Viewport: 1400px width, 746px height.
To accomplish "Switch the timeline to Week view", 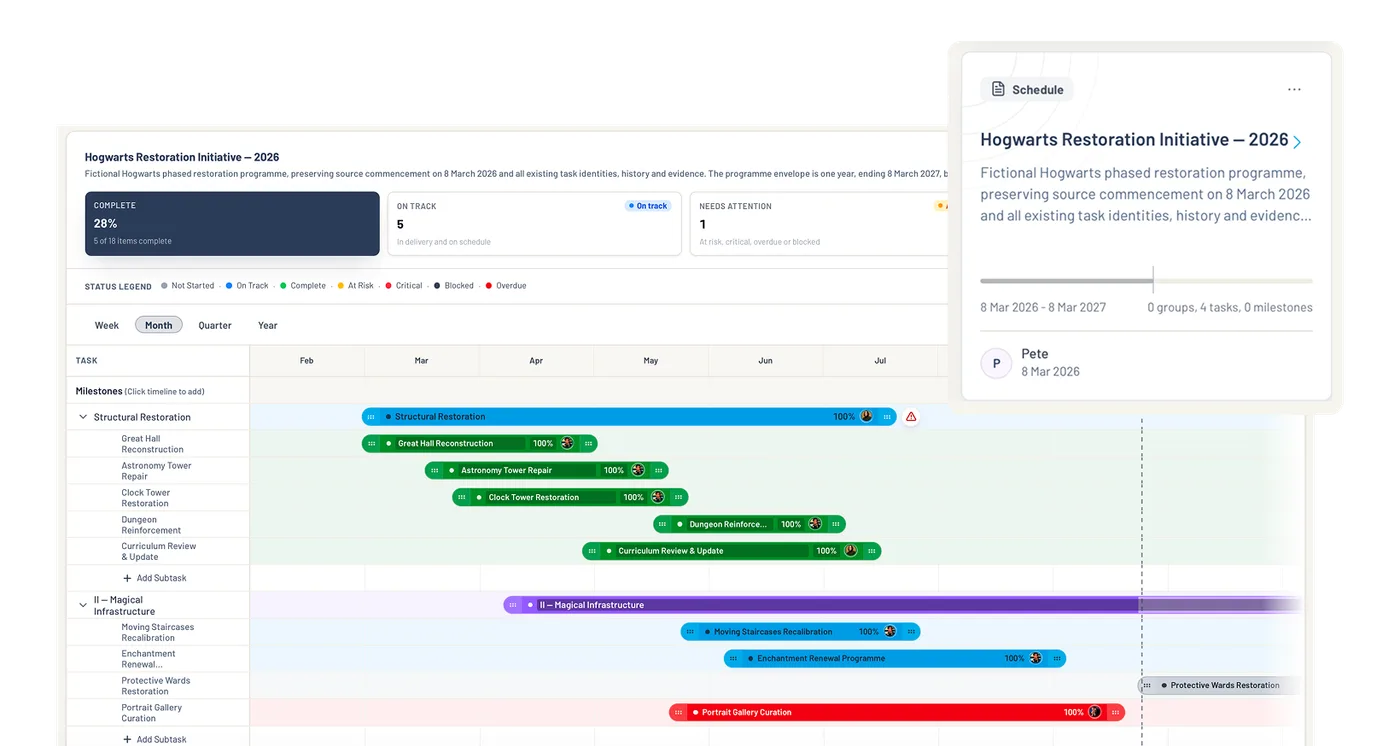I will (107, 325).
